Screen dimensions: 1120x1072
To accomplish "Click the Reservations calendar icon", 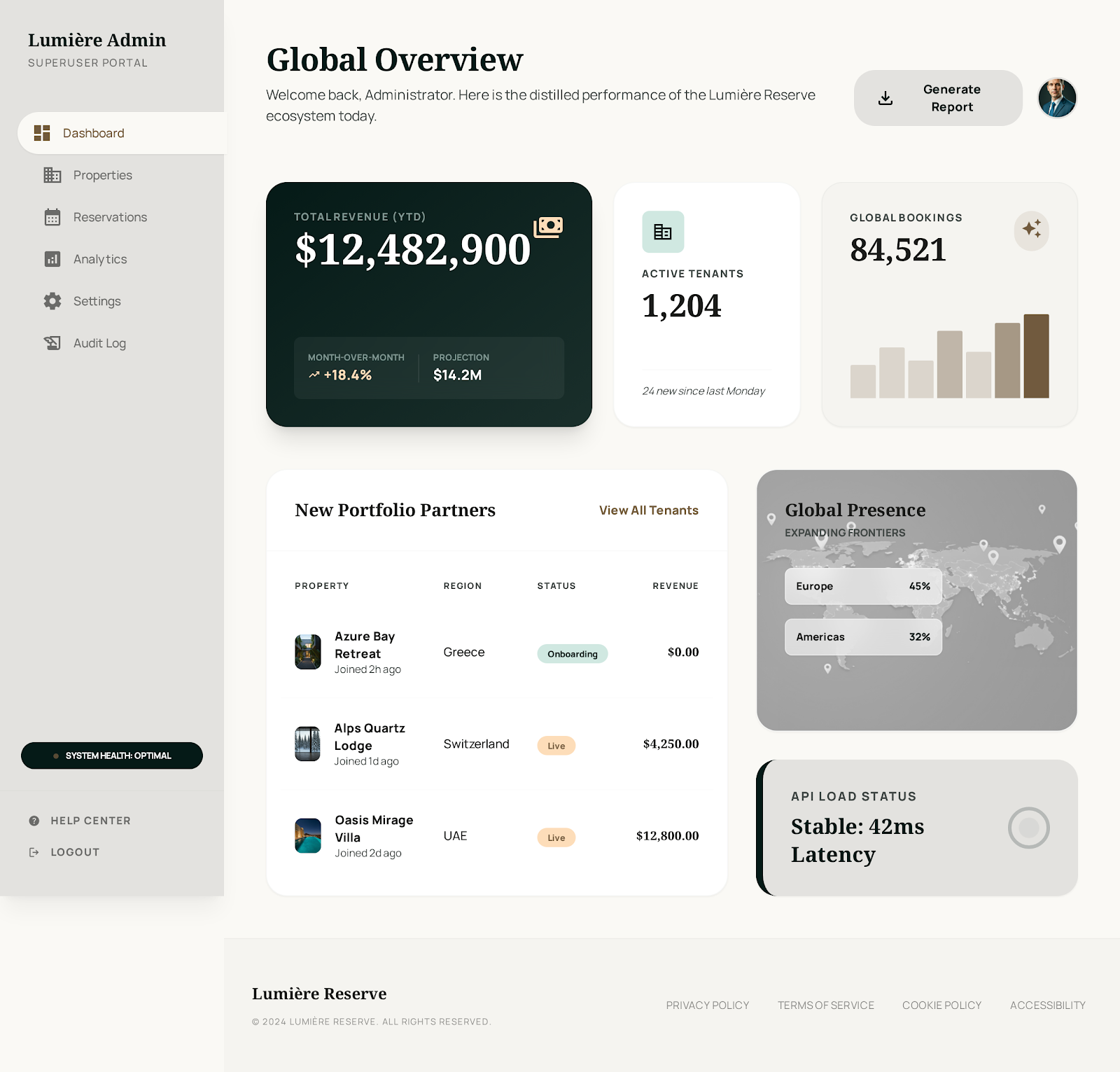I will (52, 217).
